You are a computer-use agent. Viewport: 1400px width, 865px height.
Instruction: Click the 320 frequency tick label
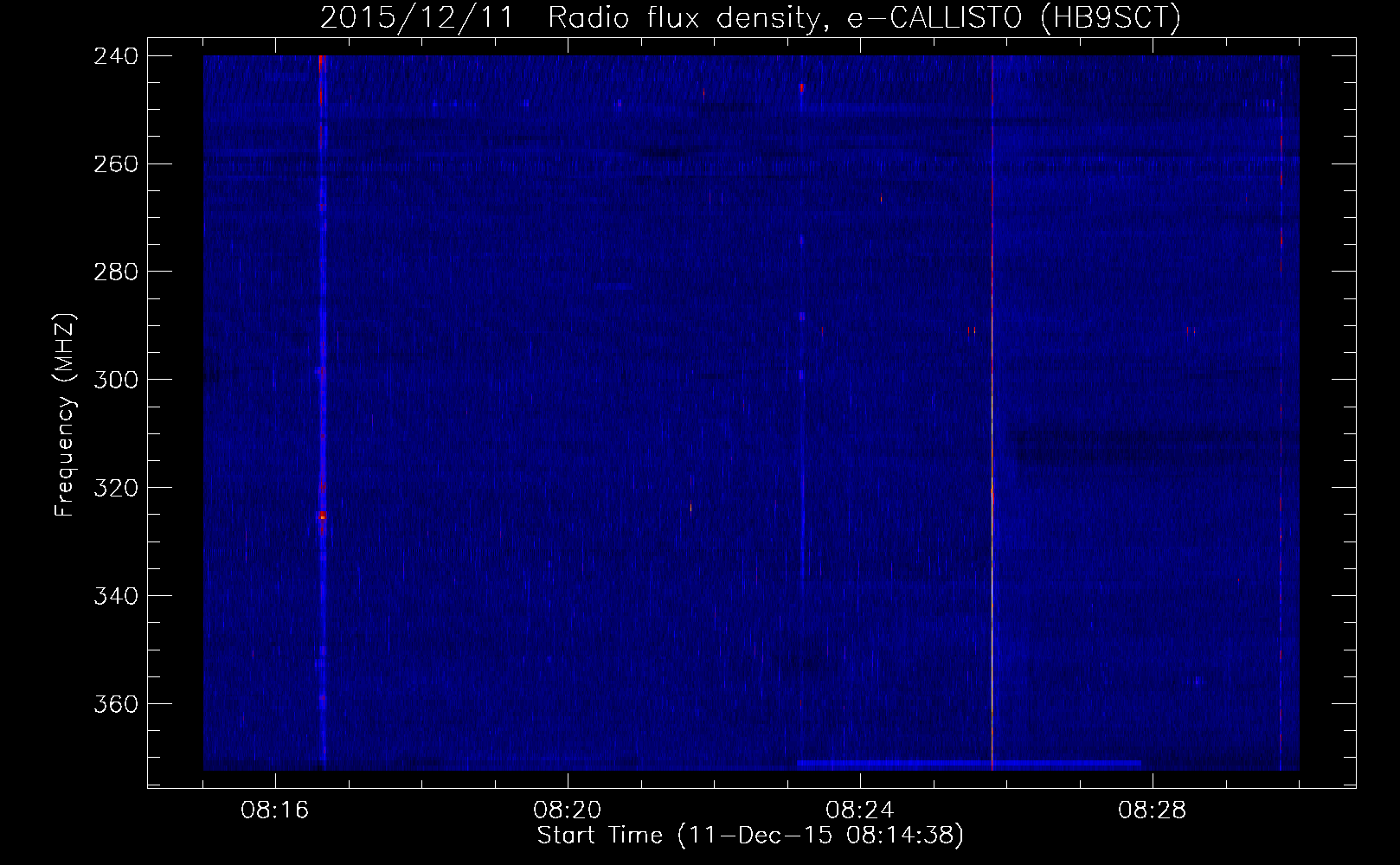115,488
